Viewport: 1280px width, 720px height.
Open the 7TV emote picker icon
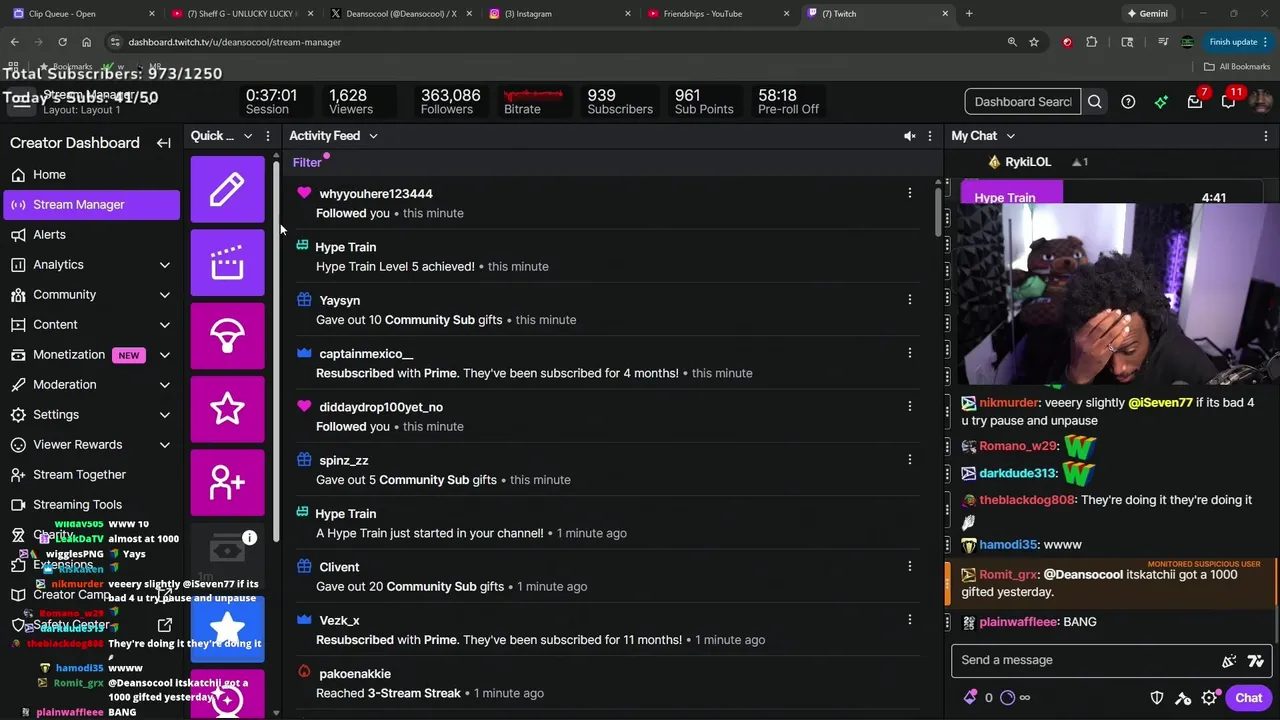tap(1256, 661)
